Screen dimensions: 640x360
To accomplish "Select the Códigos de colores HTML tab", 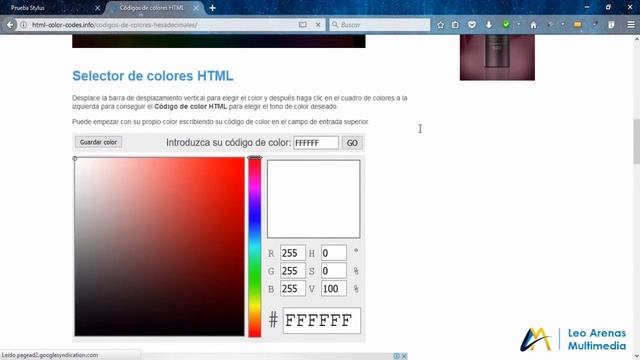I will (x=151, y=8).
